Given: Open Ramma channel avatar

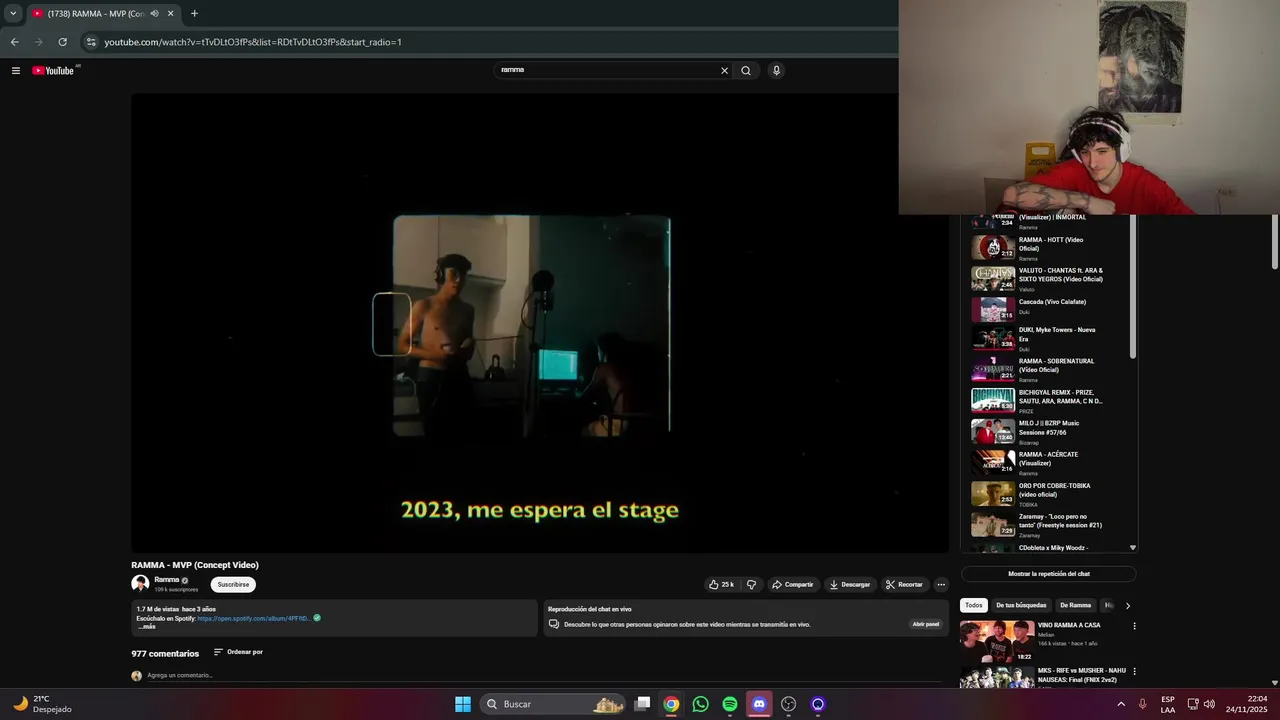Looking at the screenshot, I should [x=140, y=583].
